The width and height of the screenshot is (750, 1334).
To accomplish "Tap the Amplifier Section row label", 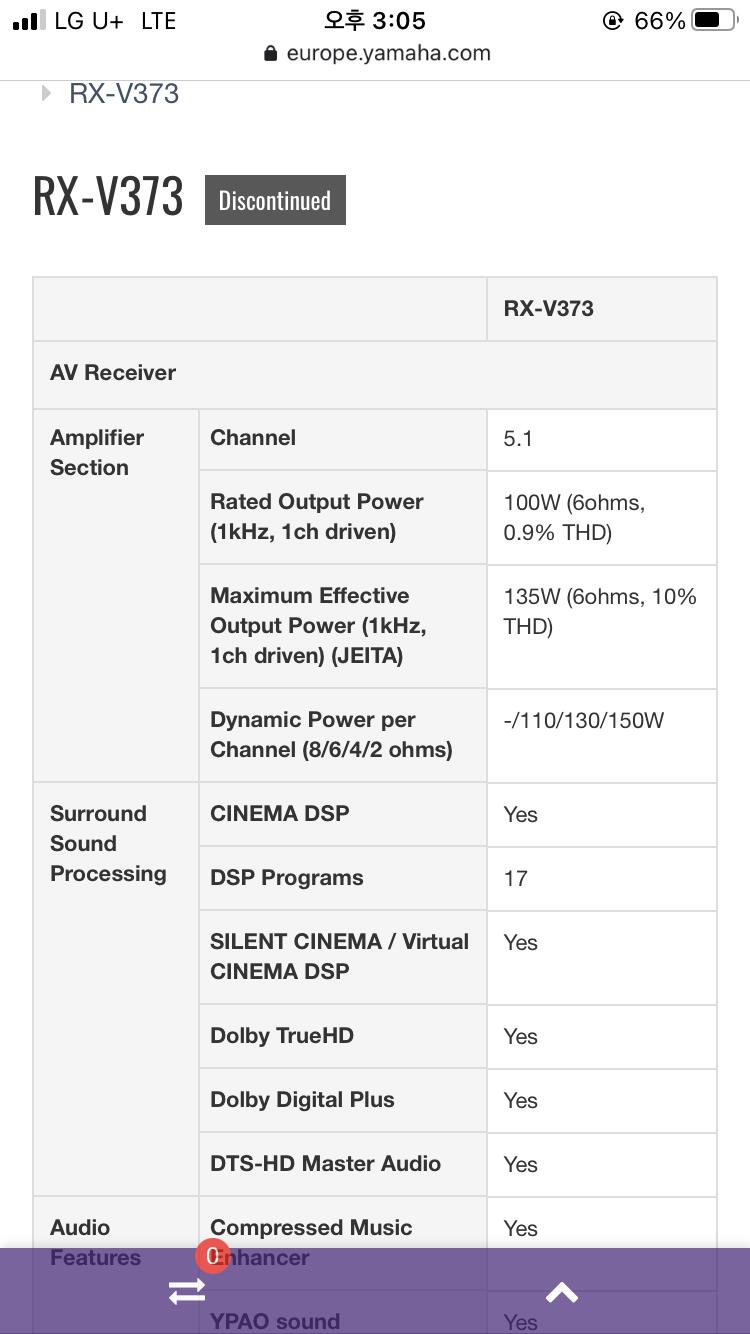I will tap(97, 453).
